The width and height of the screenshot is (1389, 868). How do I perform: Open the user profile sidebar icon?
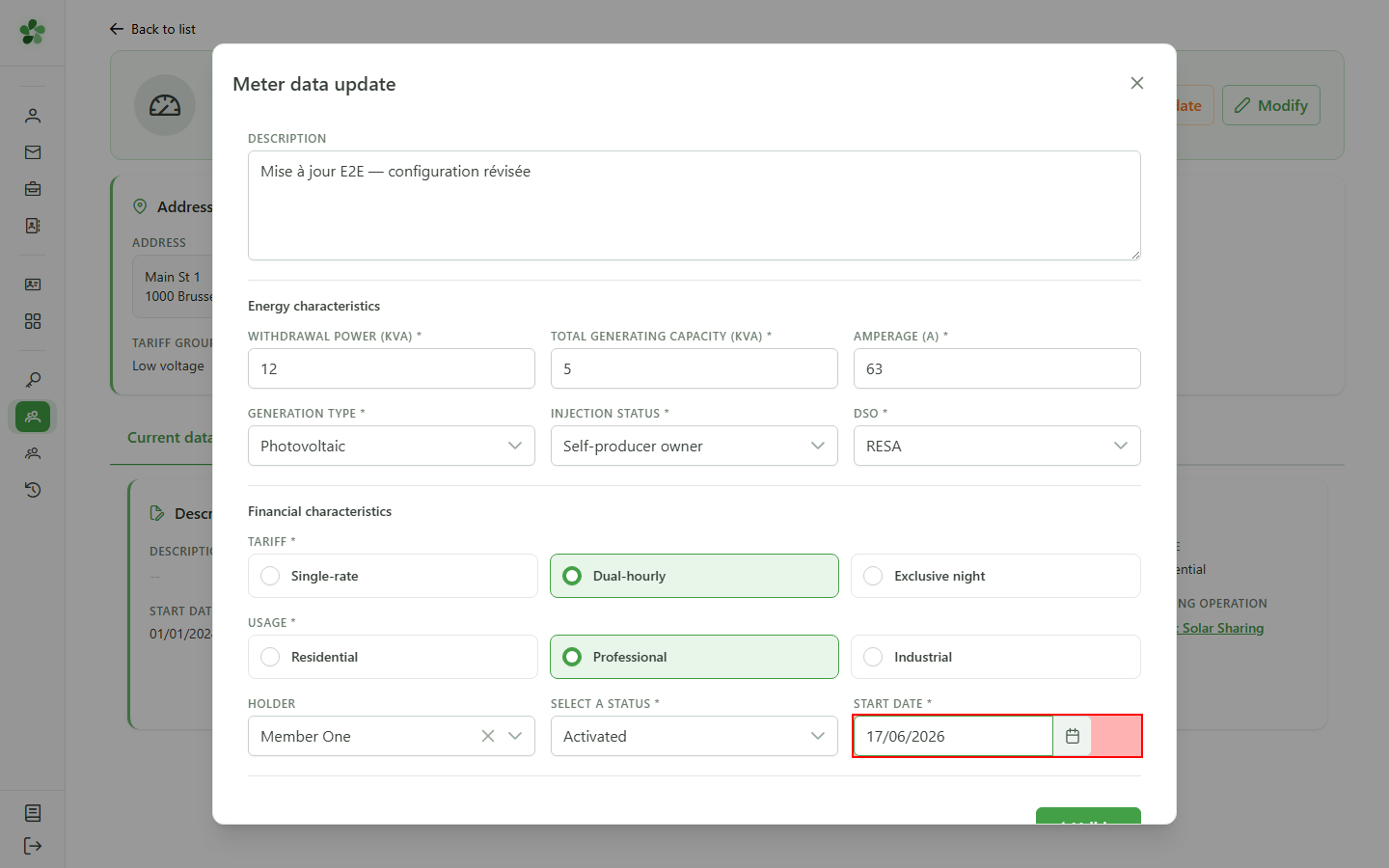(x=33, y=116)
